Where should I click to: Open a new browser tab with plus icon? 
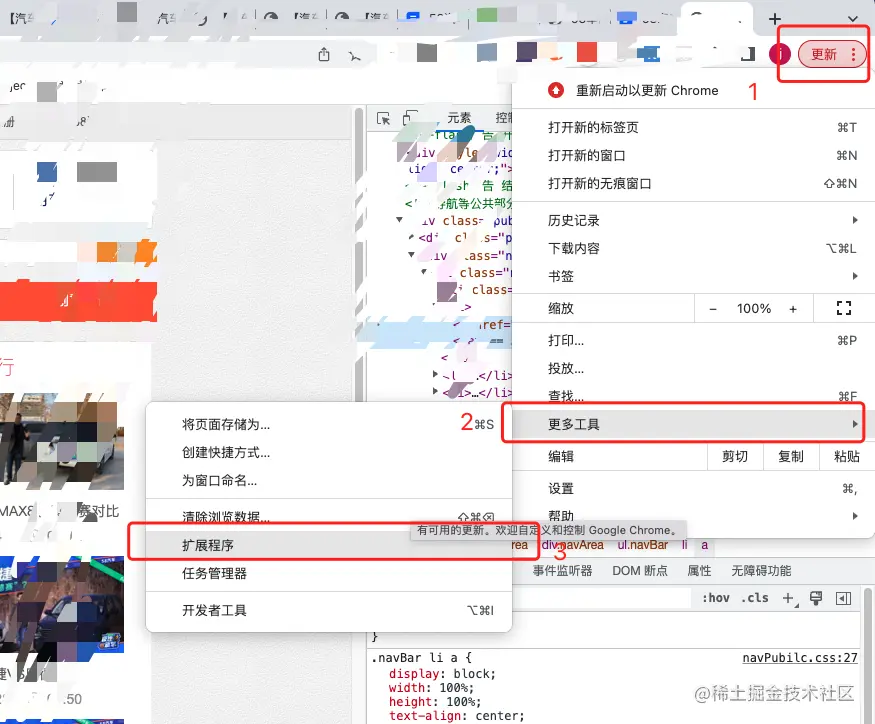pos(775,19)
